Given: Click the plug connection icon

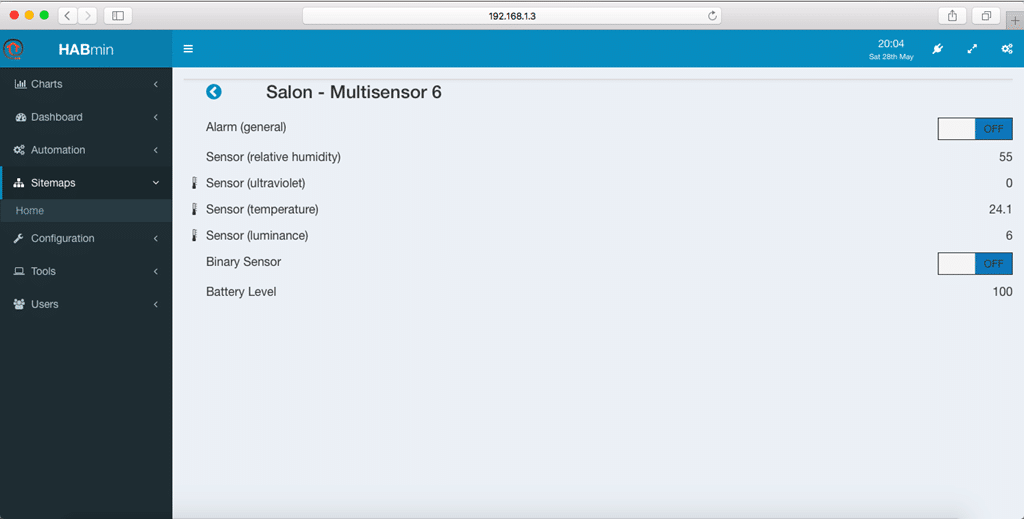Looking at the screenshot, I should pyautogui.click(x=938, y=49).
